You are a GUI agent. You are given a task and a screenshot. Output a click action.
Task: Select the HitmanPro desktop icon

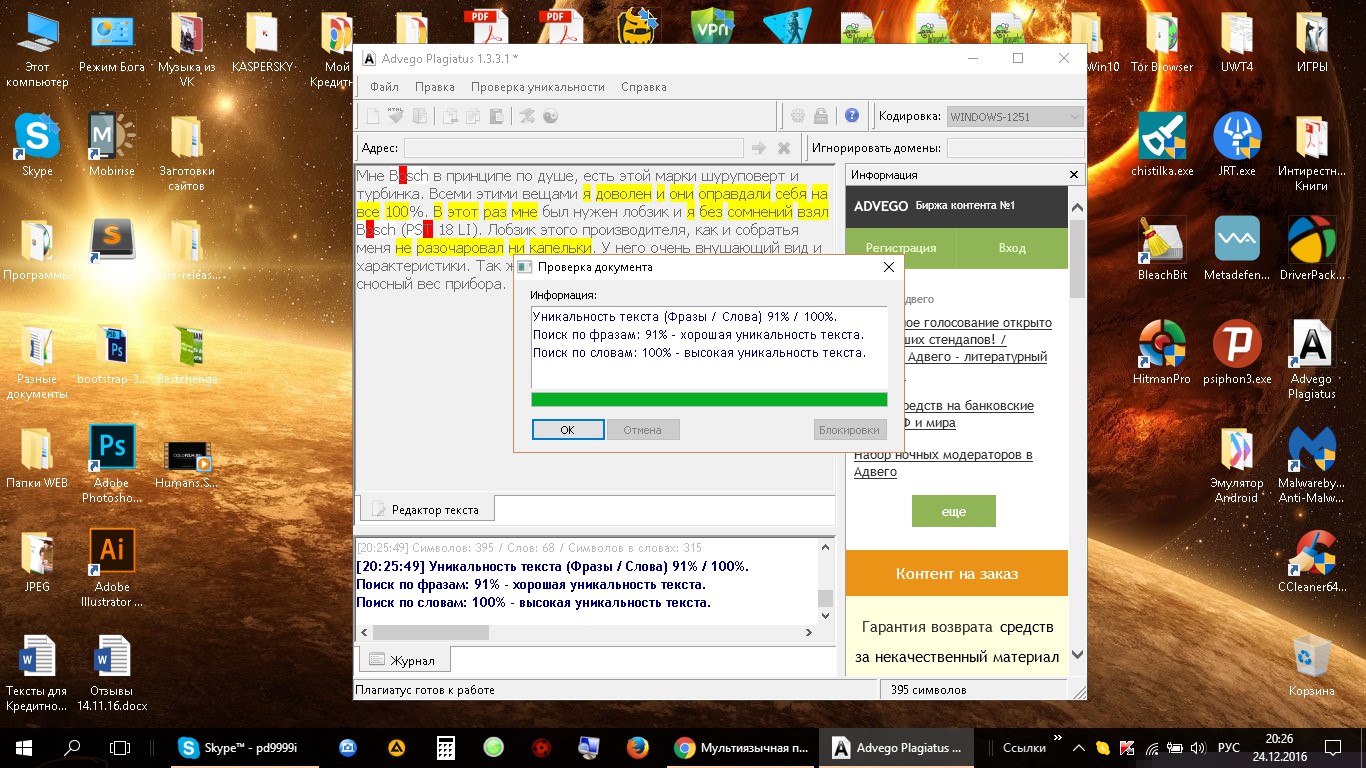point(1162,352)
